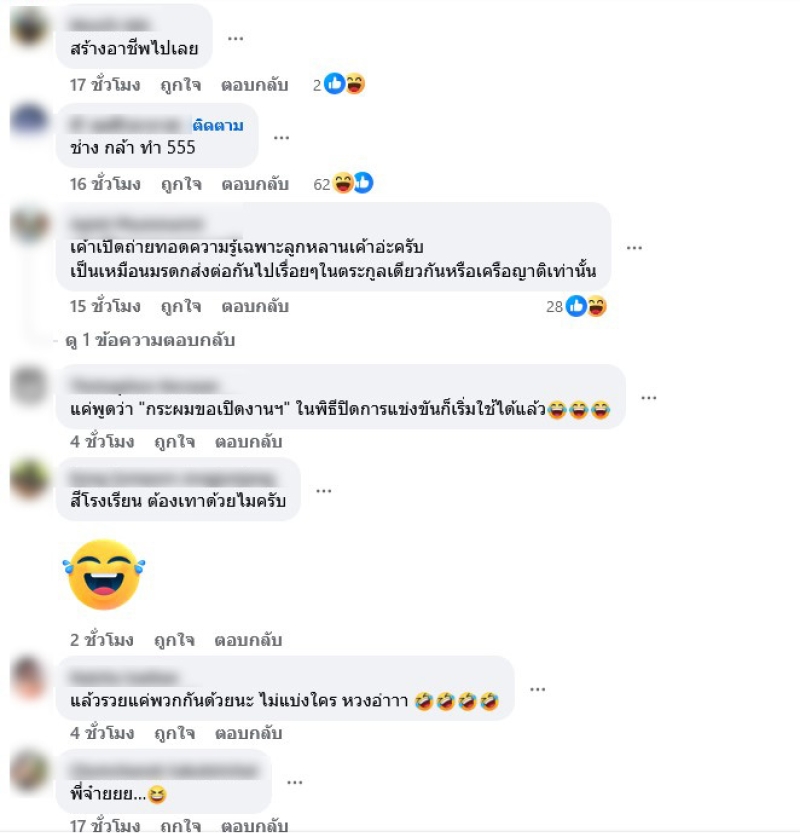Like the 2 ชั่วโมง sticker comment

pos(174,640)
